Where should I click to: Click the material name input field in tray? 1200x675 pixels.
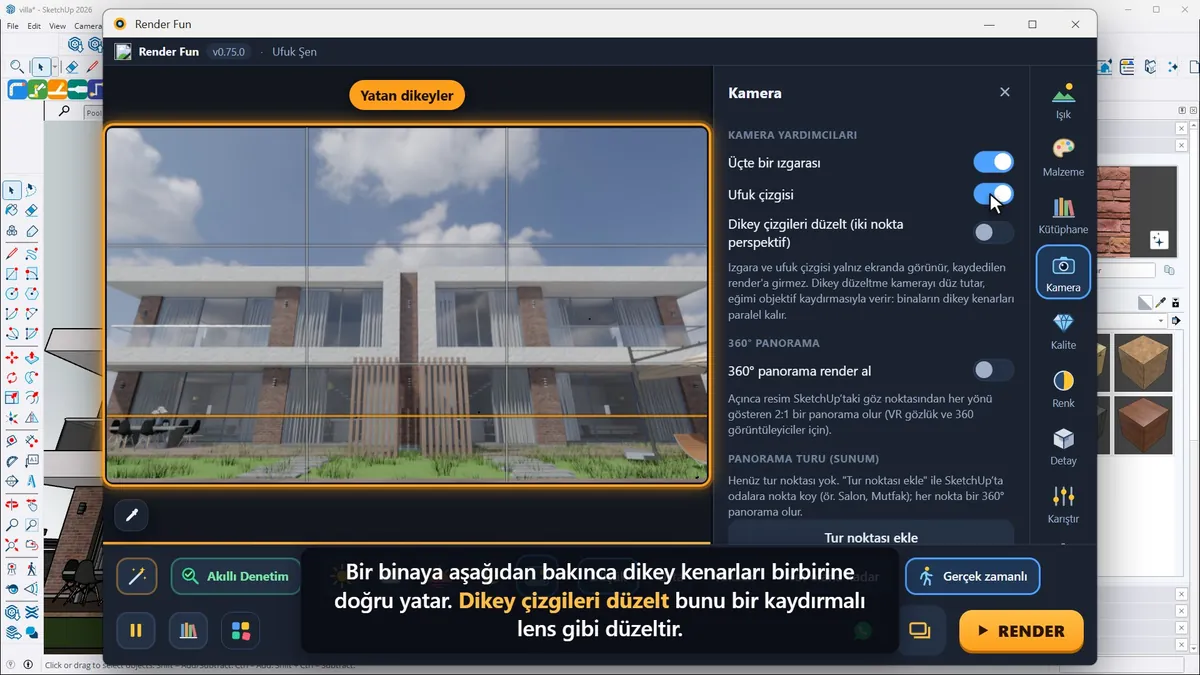coord(1127,270)
